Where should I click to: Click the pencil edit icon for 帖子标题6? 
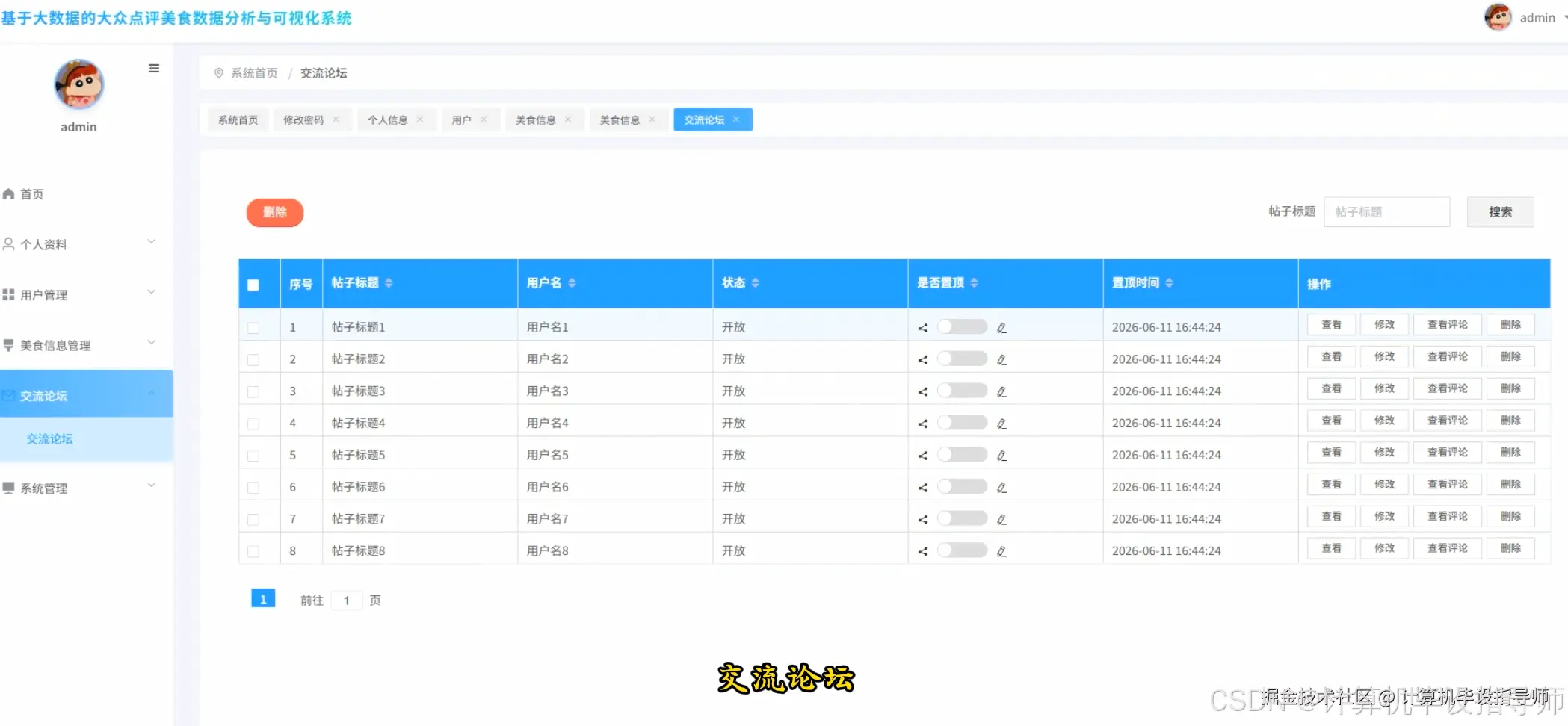click(x=1001, y=488)
